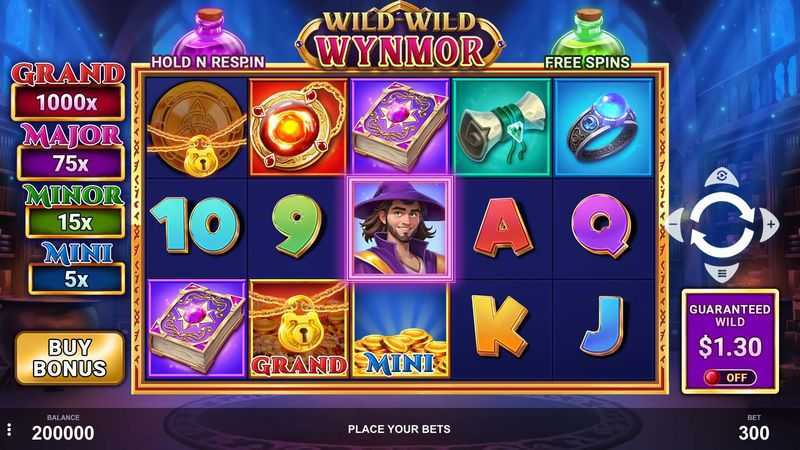Open the menu below the spin button
800x450 pixels.
[721, 273]
